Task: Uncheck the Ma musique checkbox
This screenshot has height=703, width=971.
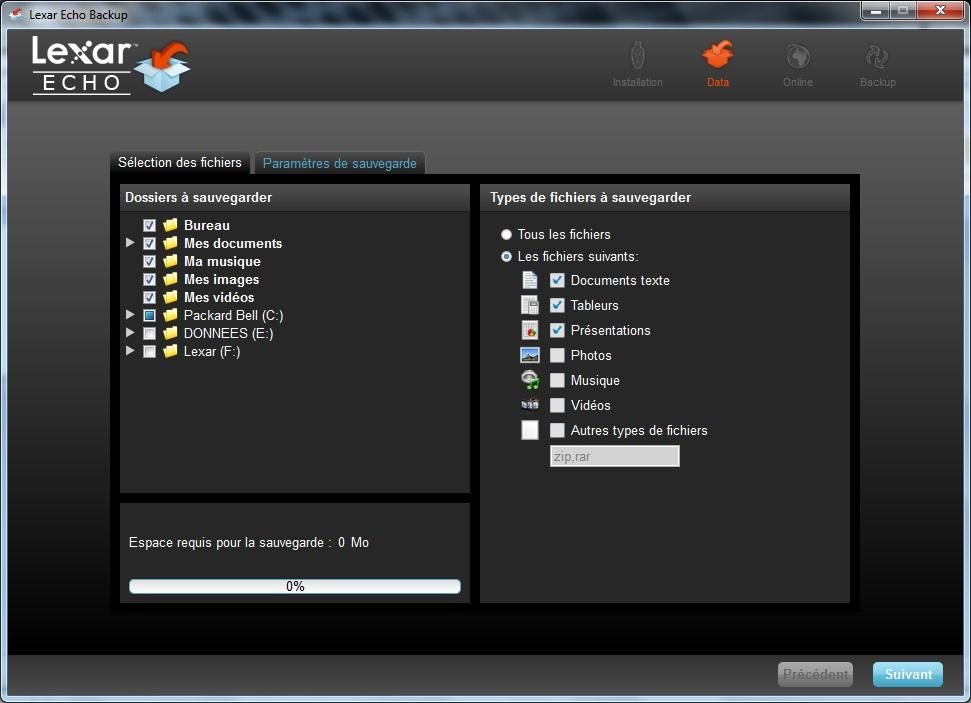Action: click(x=149, y=261)
